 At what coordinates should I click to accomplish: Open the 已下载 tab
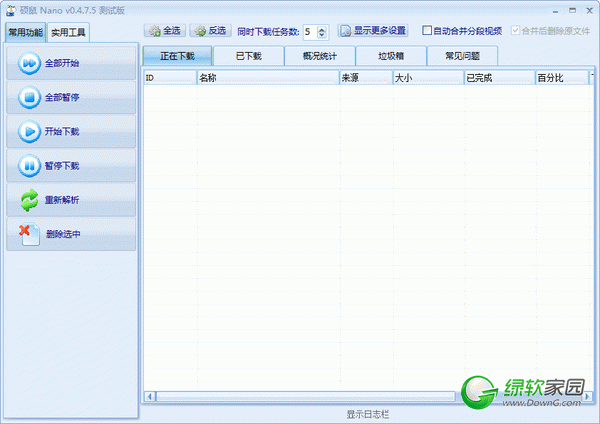click(249, 56)
